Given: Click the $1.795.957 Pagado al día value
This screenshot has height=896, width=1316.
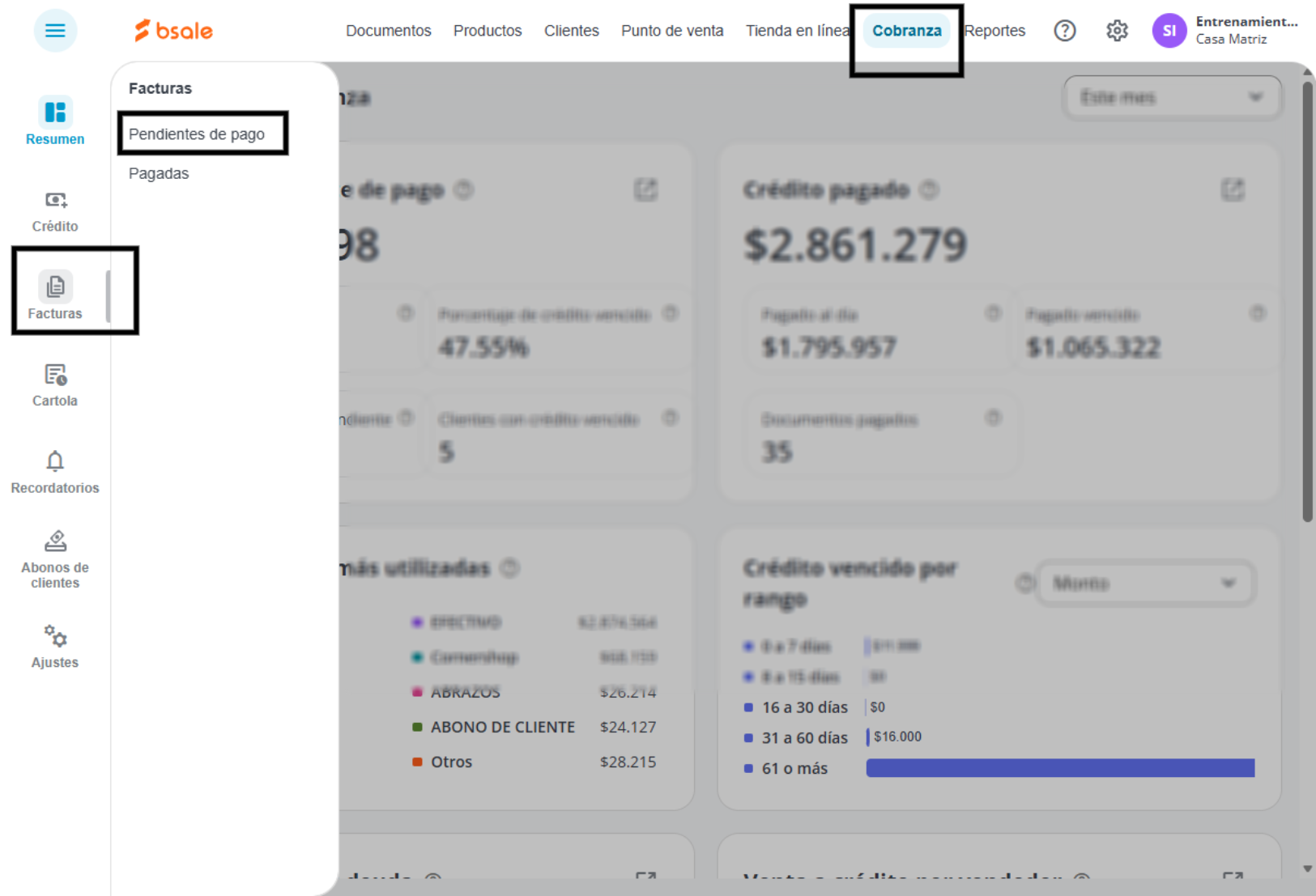Looking at the screenshot, I should (x=828, y=347).
